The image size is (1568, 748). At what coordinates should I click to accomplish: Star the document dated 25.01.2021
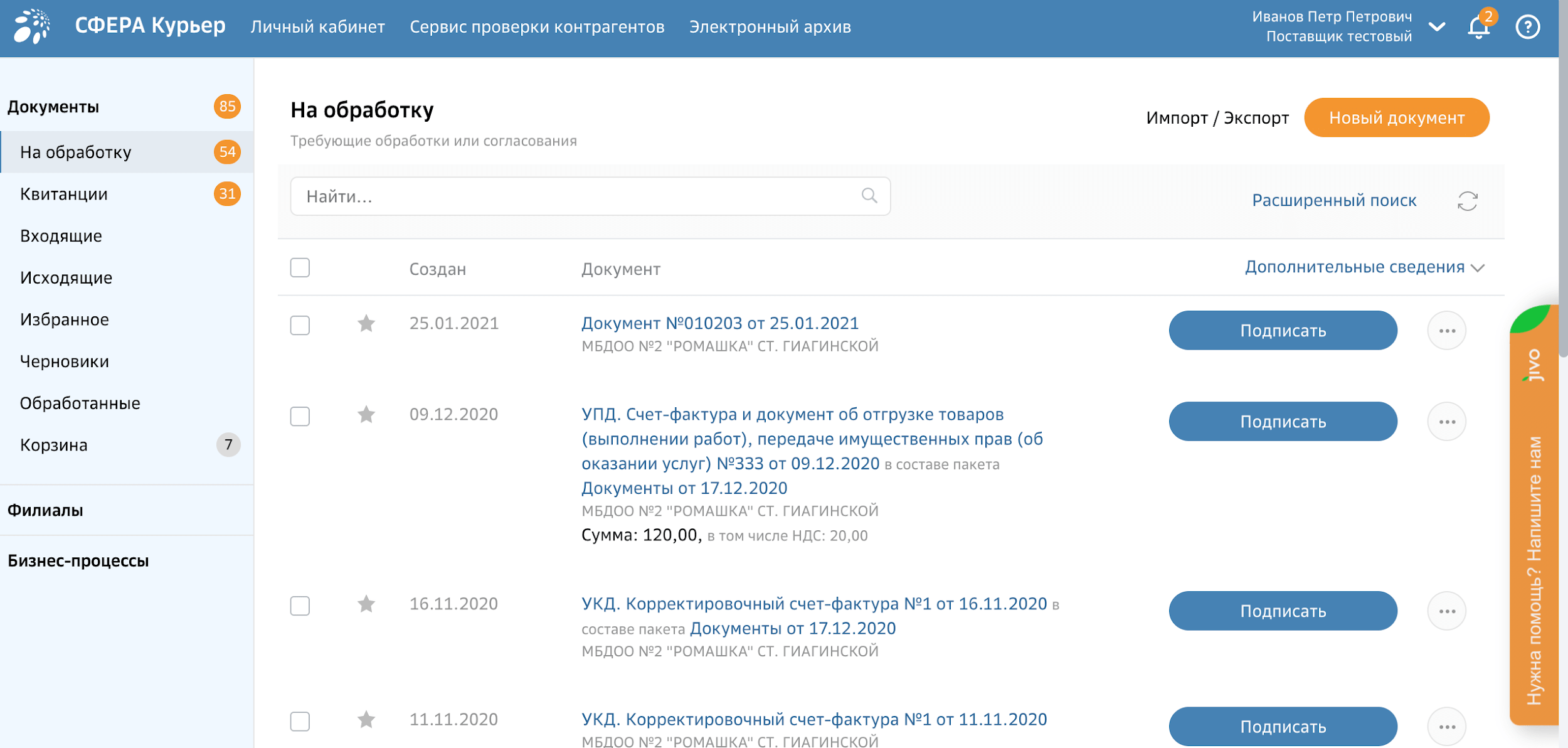[x=366, y=324]
